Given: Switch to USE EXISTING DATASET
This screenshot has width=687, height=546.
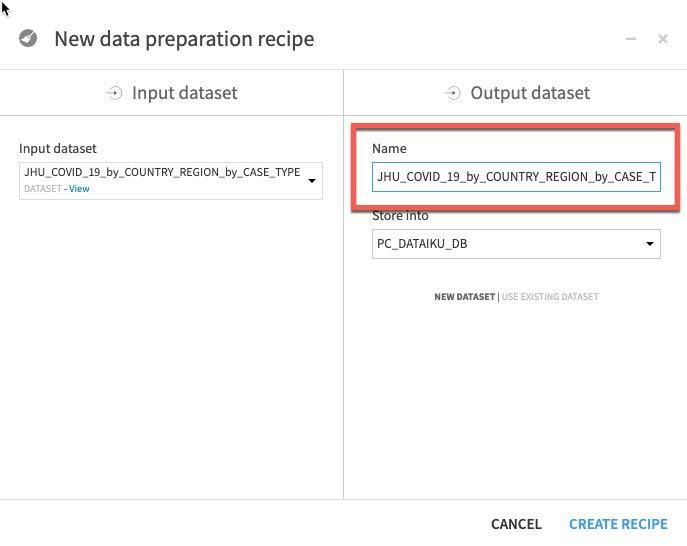Looking at the screenshot, I should [x=550, y=297].
